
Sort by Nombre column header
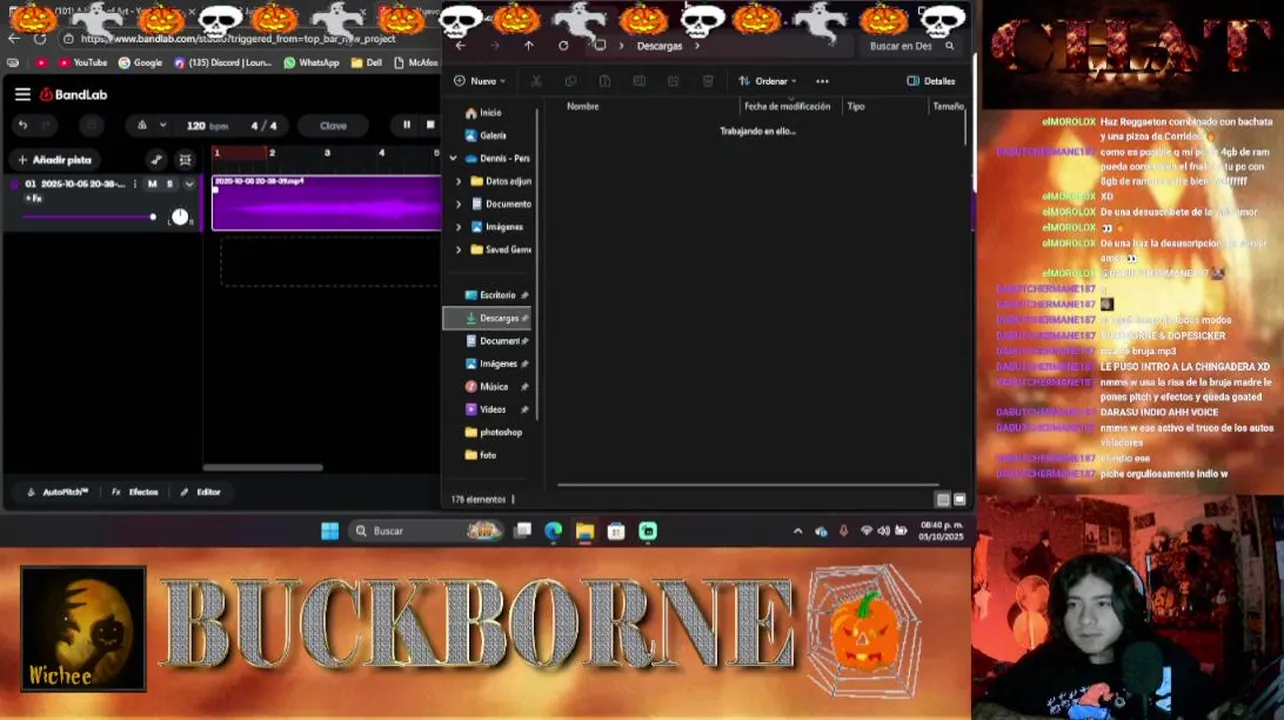pyautogui.click(x=583, y=106)
